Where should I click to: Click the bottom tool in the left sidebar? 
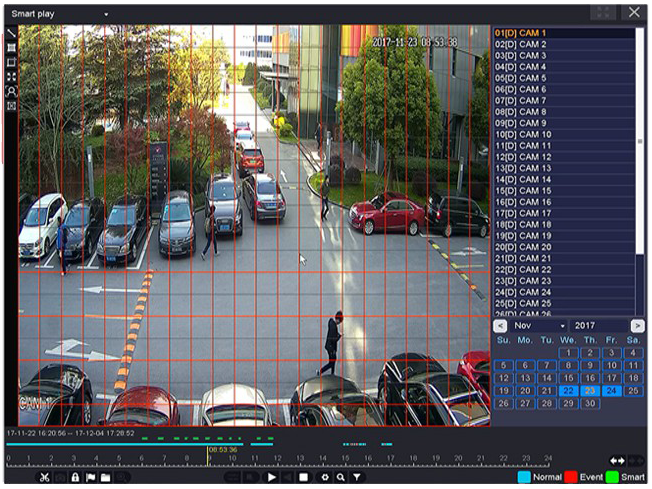point(11,106)
